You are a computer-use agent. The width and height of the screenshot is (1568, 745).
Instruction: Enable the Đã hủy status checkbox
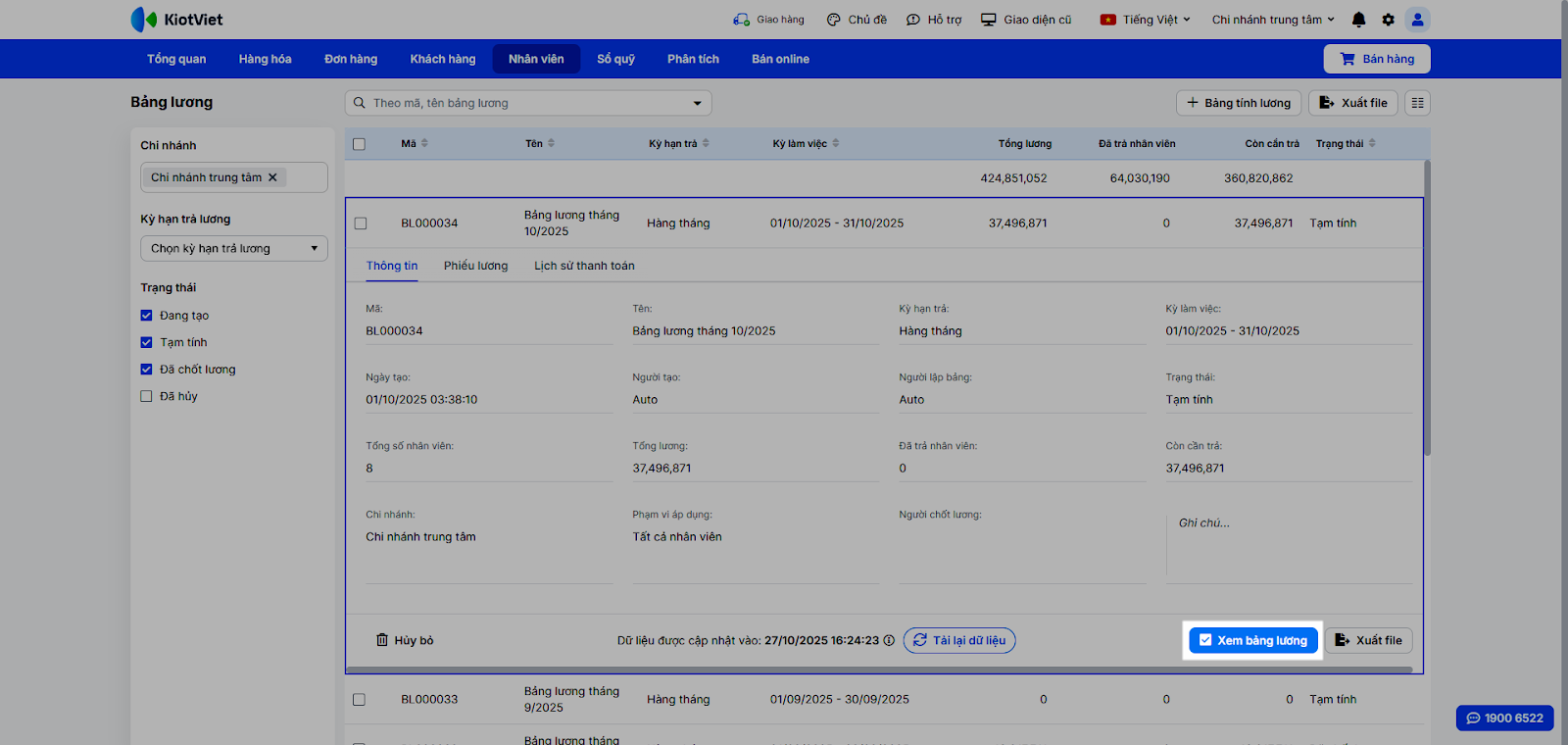tap(146, 397)
